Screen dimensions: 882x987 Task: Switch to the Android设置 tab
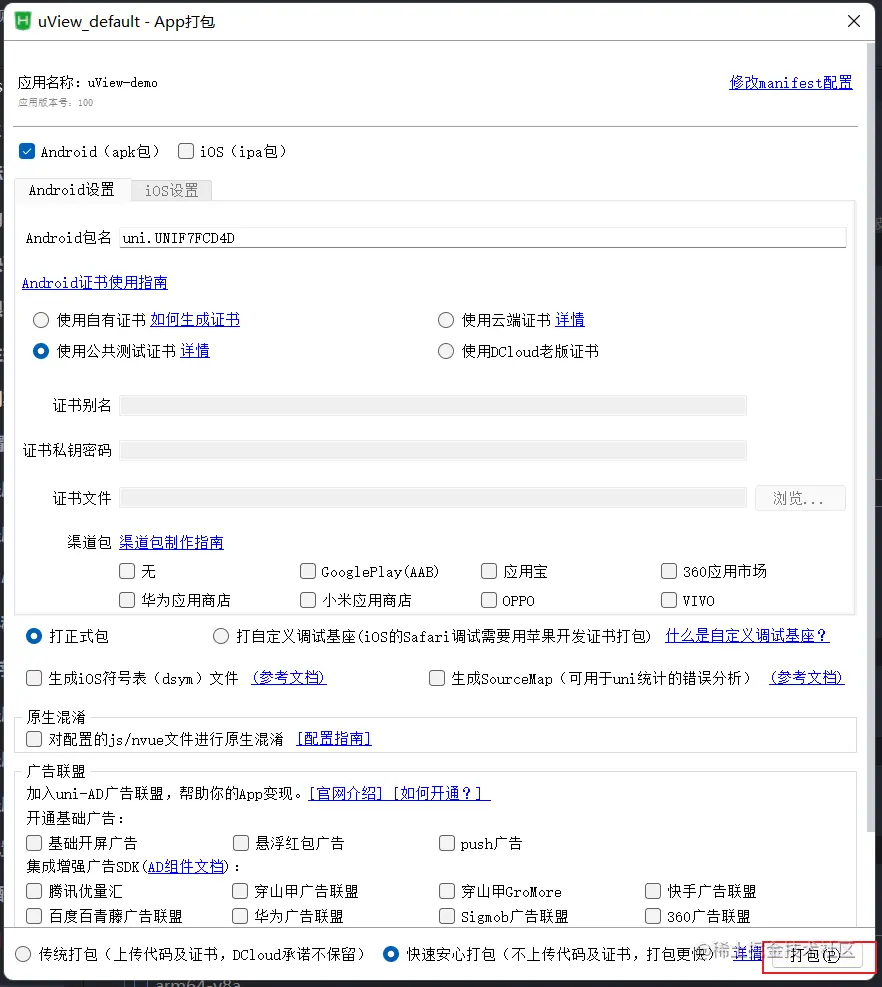(x=71, y=190)
